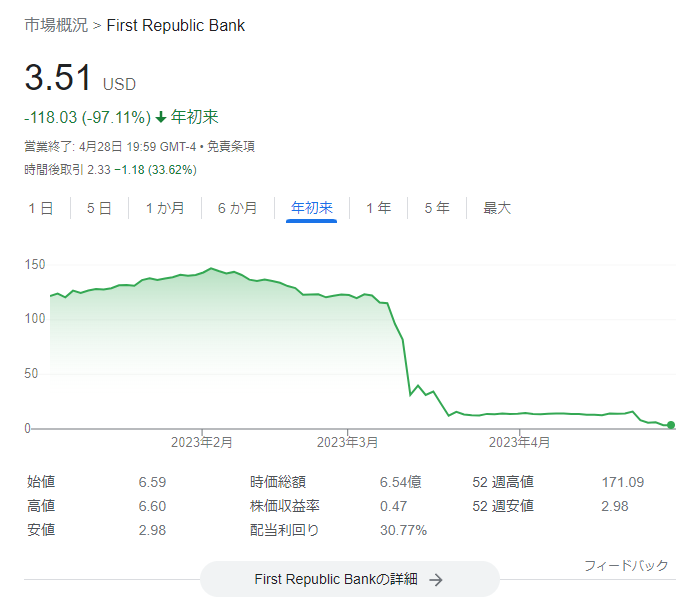The width and height of the screenshot is (688, 602).
Task: Click the 2023年2月 axis label
Action: coord(202,442)
